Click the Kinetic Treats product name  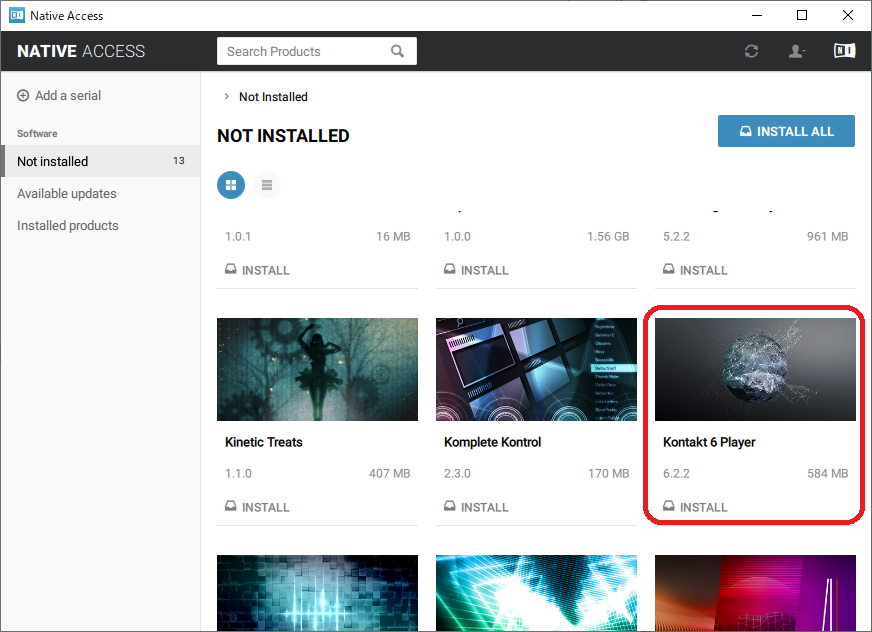tap(264, 442)
